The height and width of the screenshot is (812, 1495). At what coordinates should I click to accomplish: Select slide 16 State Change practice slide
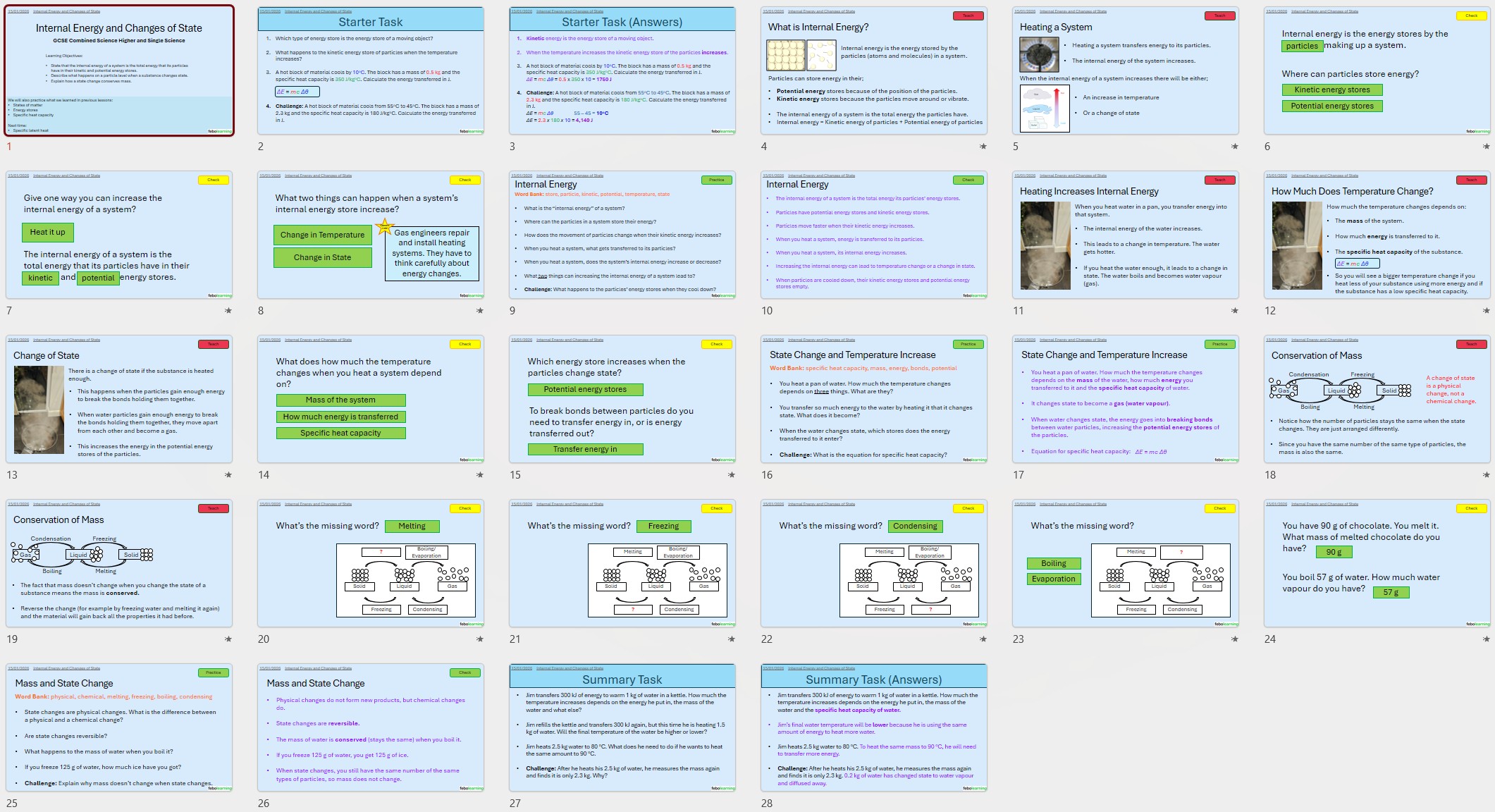coord(874,399)
